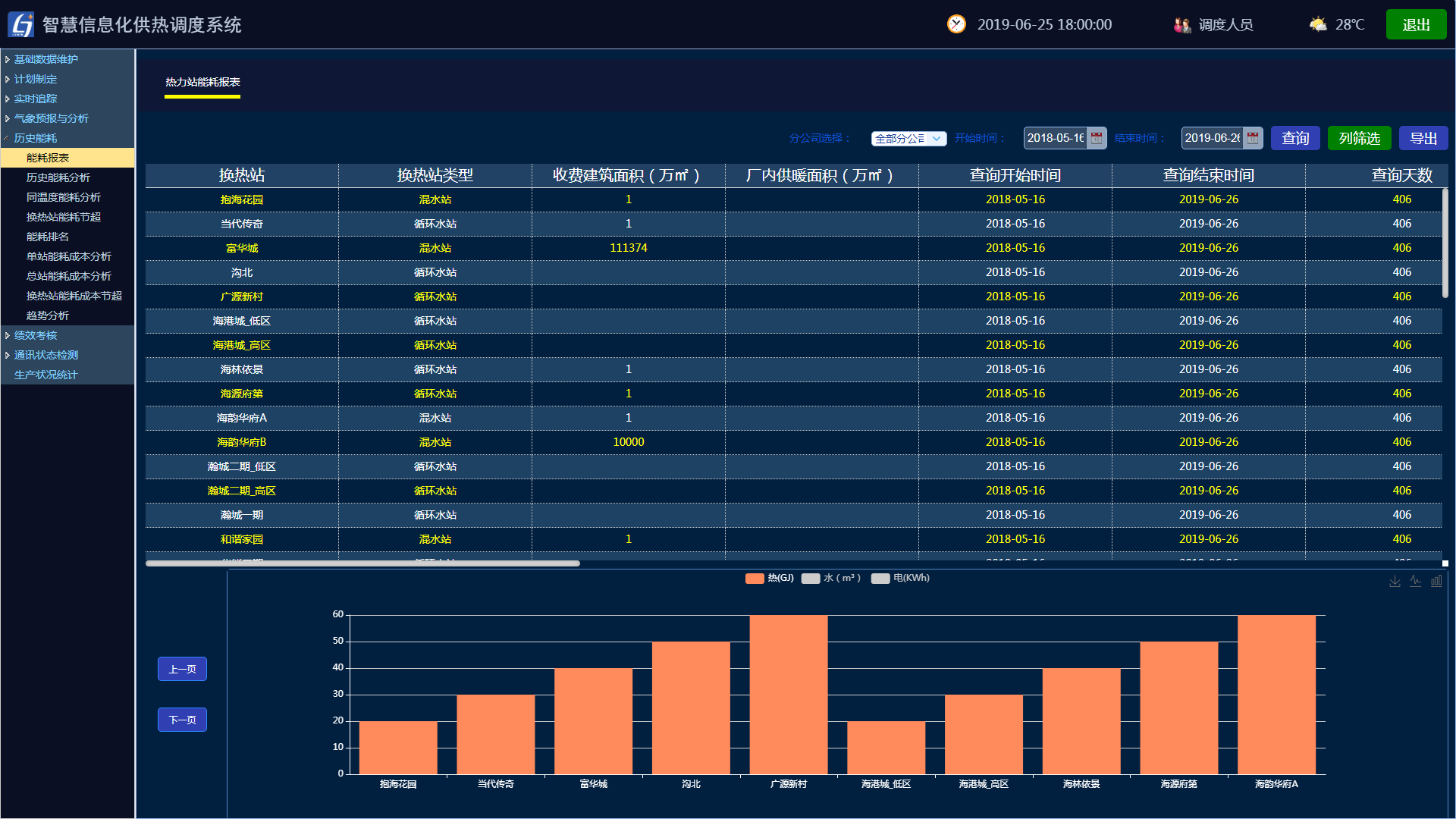Open 换热站能耗节超 in the sidebar

(67, 217)
